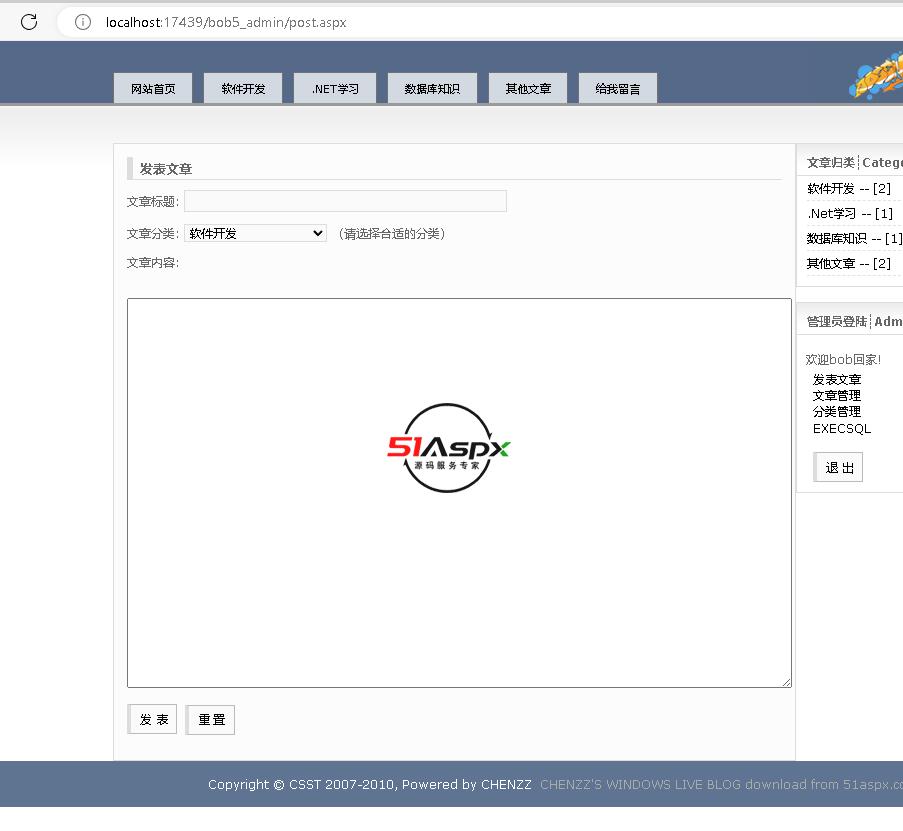903x831 pixels.
Task: Click the 发表文章 section heading
Action: click(x=166, y=169)
